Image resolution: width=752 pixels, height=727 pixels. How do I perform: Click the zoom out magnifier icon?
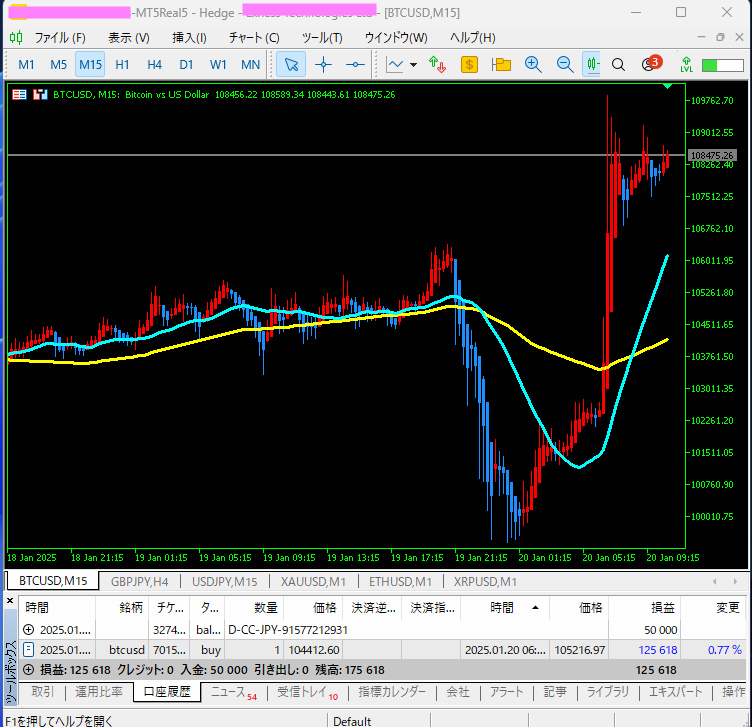point(565,65)
